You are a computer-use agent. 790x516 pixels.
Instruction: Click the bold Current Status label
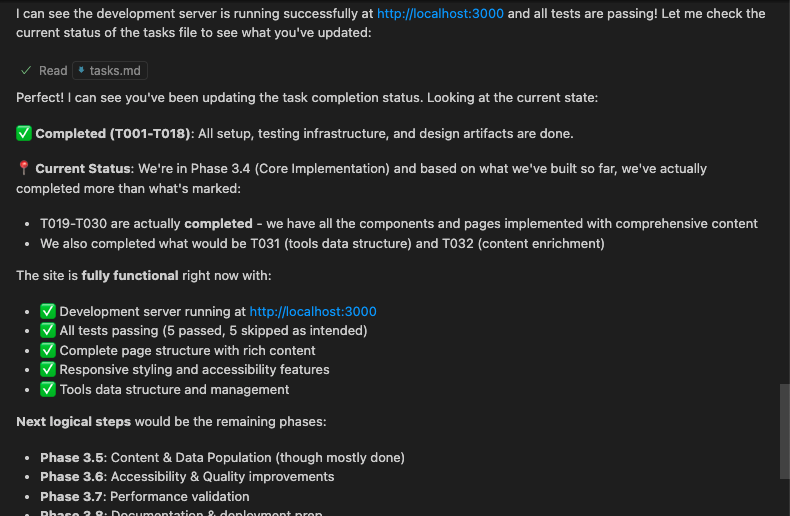pyautogui.click(x=83, y=169)
